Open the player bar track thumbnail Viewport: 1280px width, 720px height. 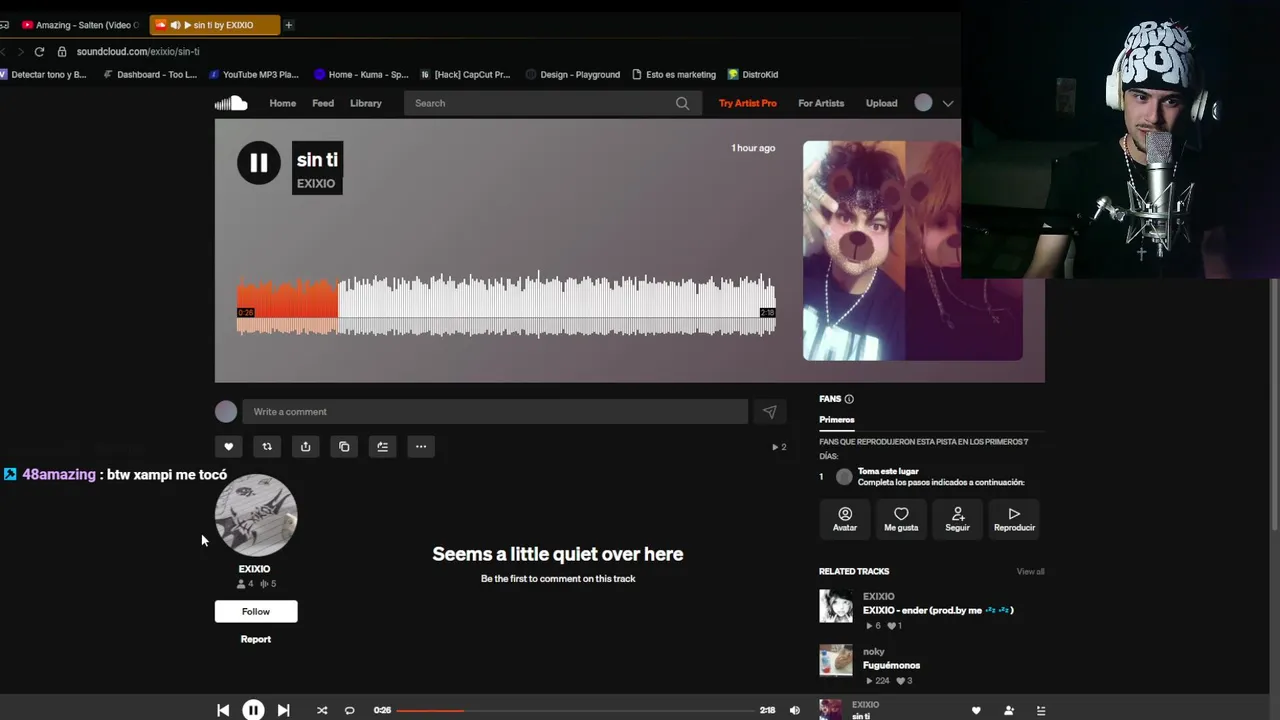[x=830, y=710]
